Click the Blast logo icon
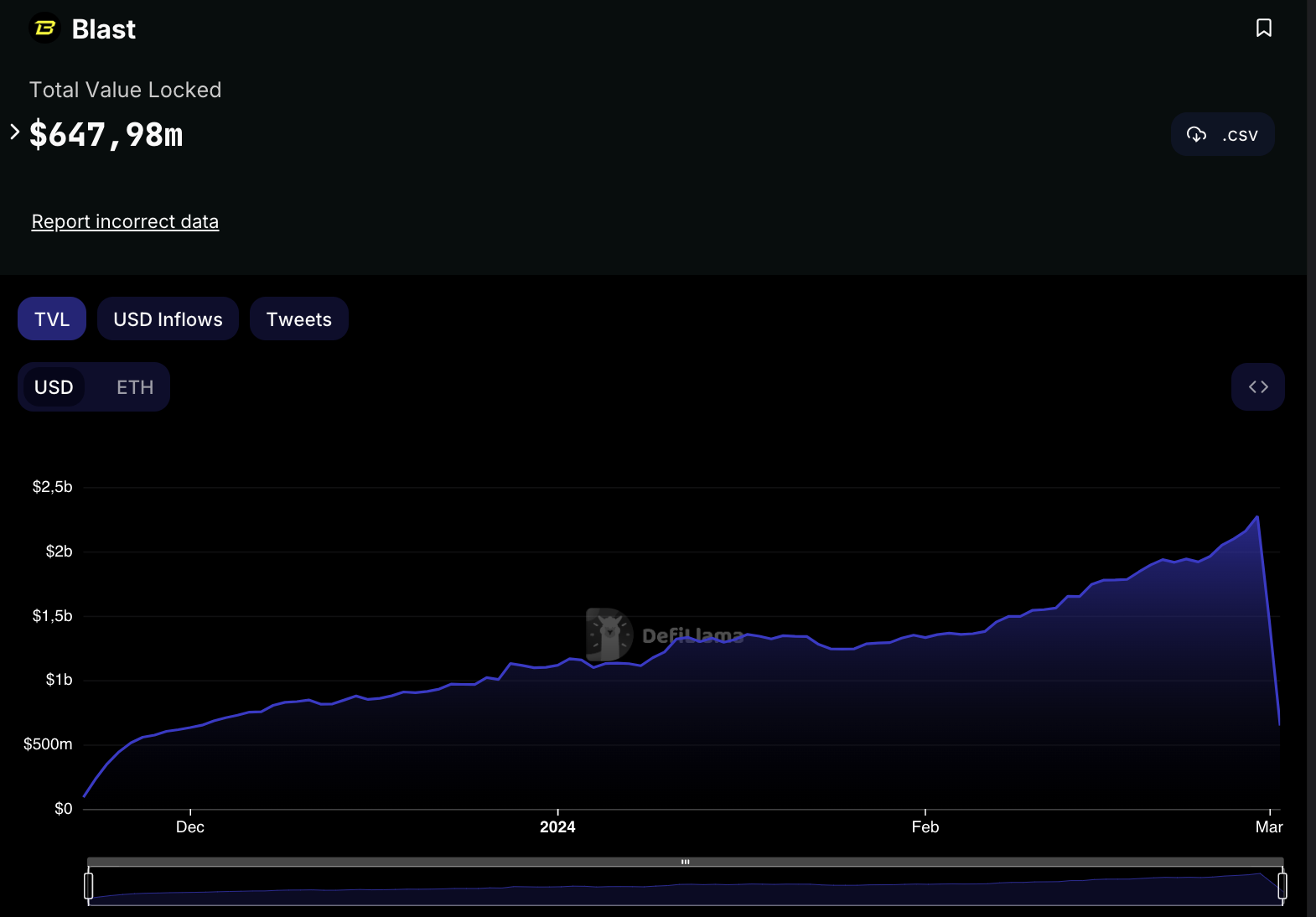This screenshot has height=917, width=1316. click(45, 28)
